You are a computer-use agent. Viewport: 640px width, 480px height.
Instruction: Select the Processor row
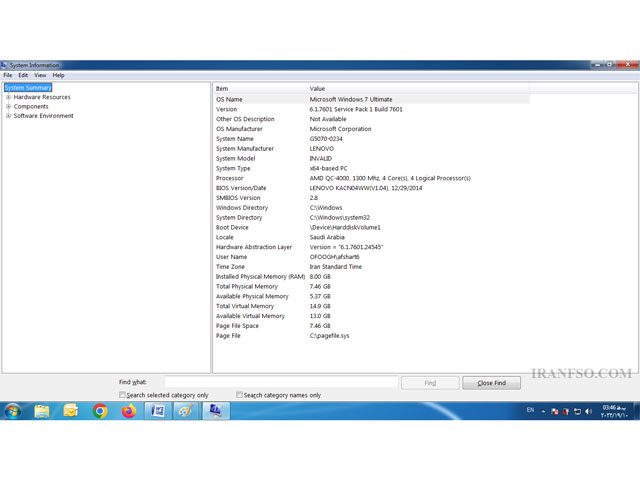click(371, 178)
